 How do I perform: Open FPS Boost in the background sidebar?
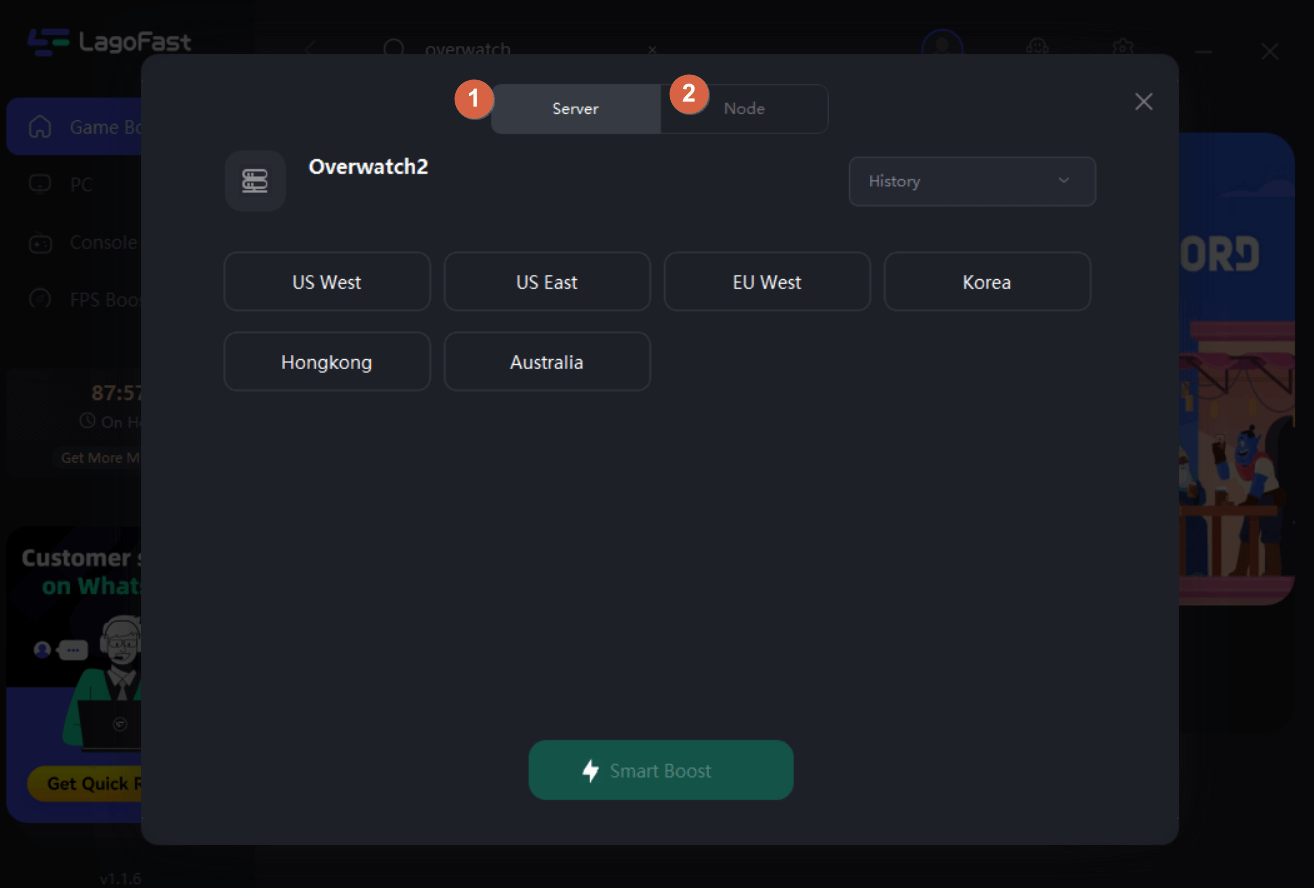coord(106,299)
